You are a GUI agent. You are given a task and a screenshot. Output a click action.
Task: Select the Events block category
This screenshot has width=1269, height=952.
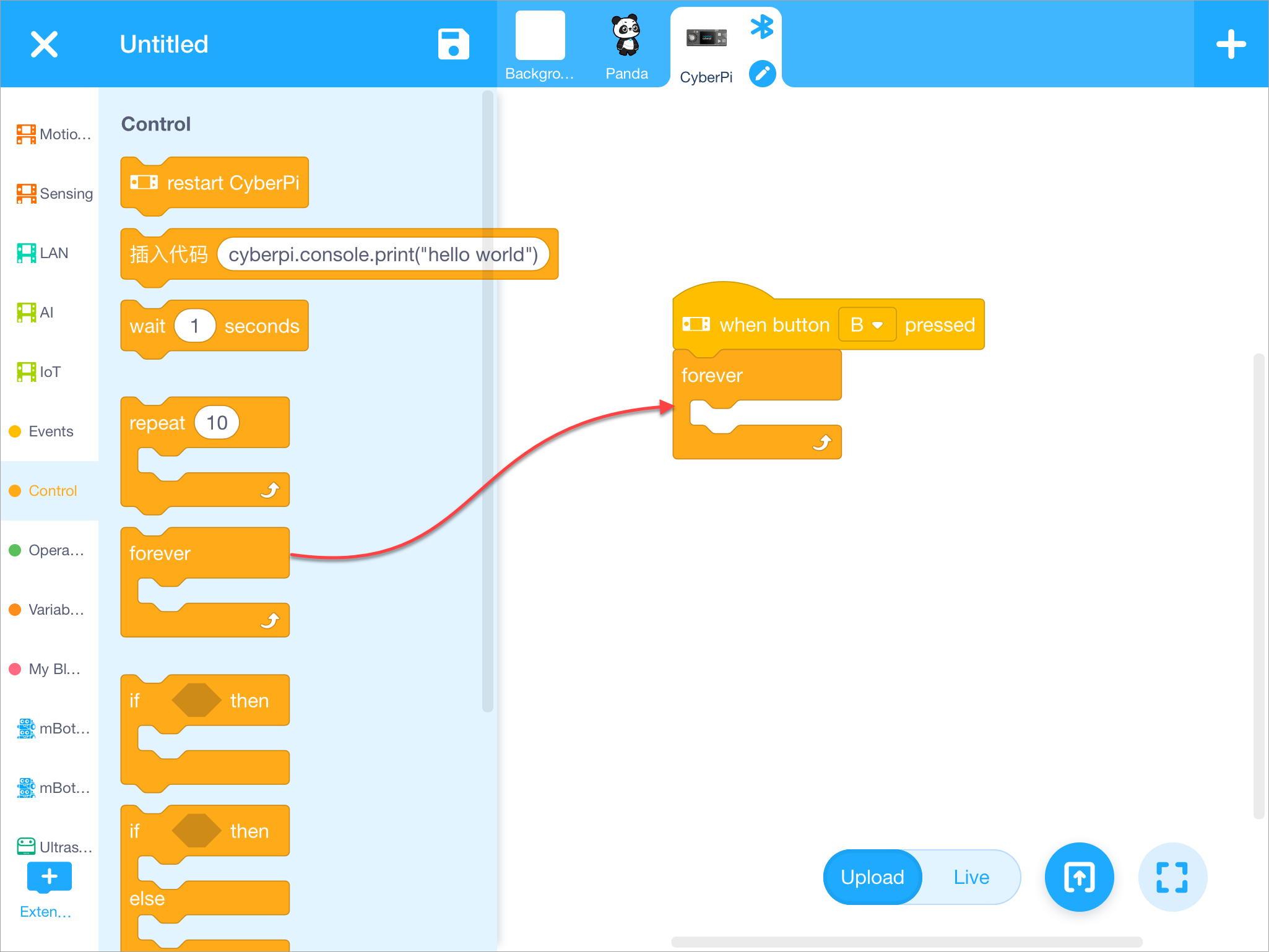pyautogui.click(x=50, y=431)
